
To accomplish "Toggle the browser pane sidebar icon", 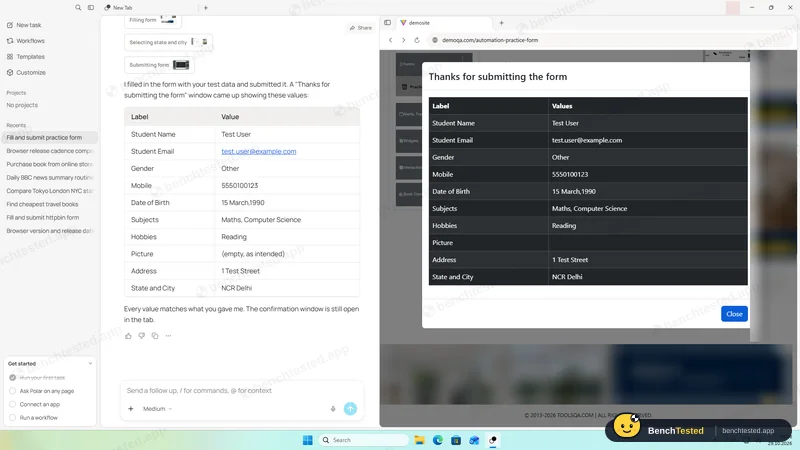I will tap(388, 23).
